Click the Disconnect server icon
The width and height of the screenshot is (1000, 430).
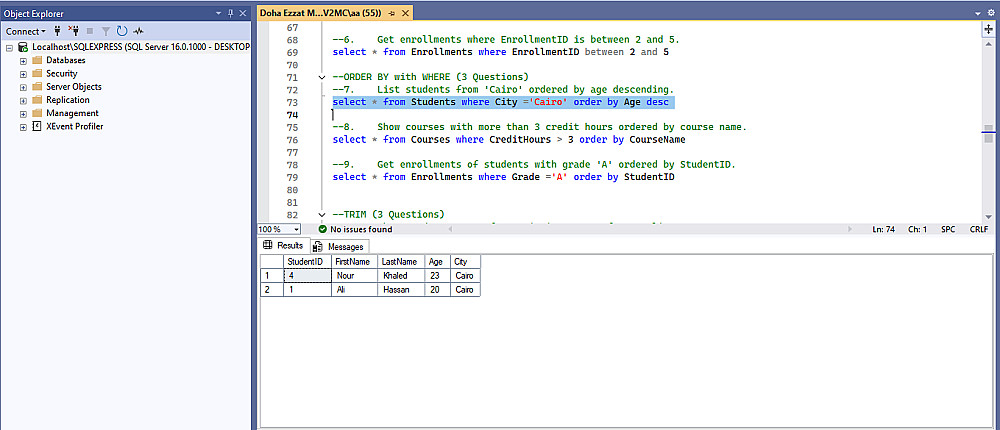coord(72,31)
